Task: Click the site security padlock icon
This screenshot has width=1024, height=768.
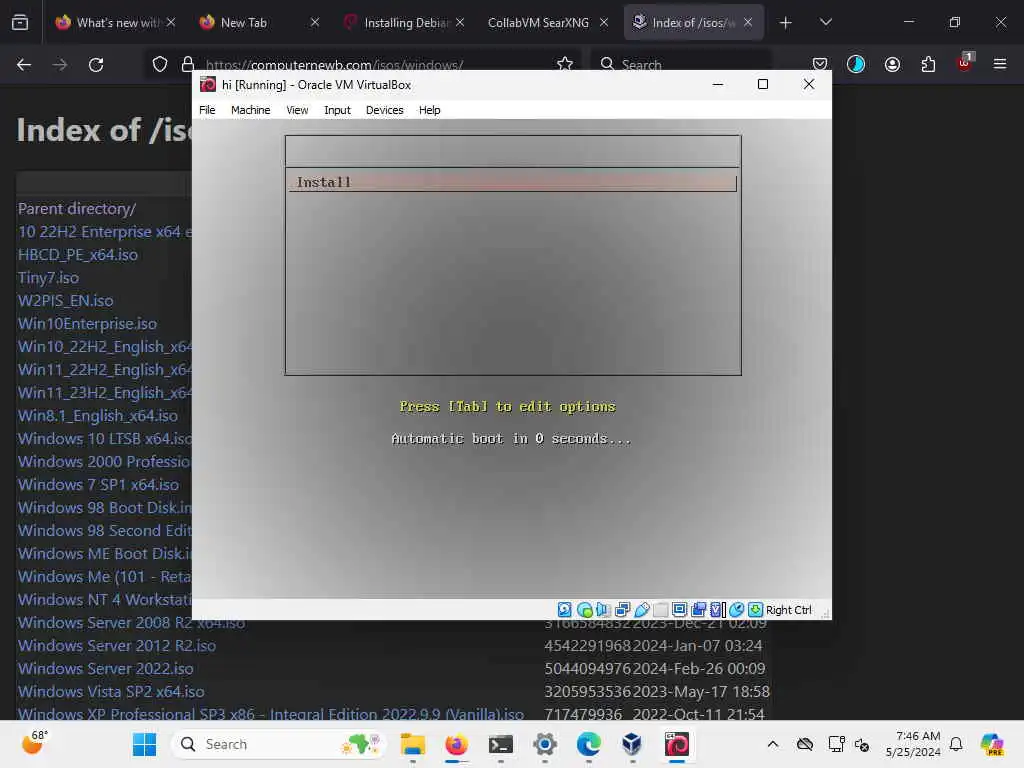Action: coord(188,64)
